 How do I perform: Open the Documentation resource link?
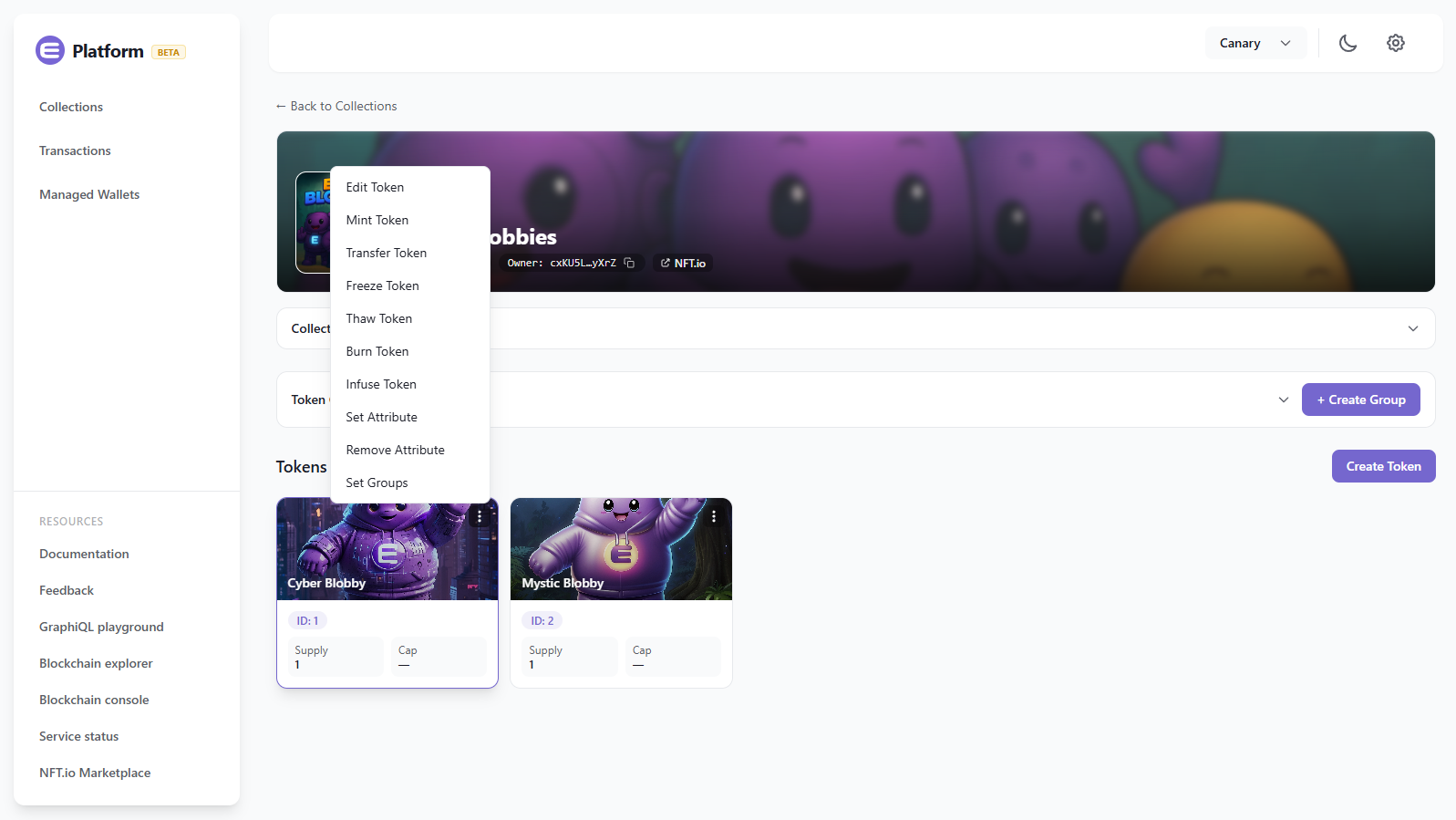[84, 554]
